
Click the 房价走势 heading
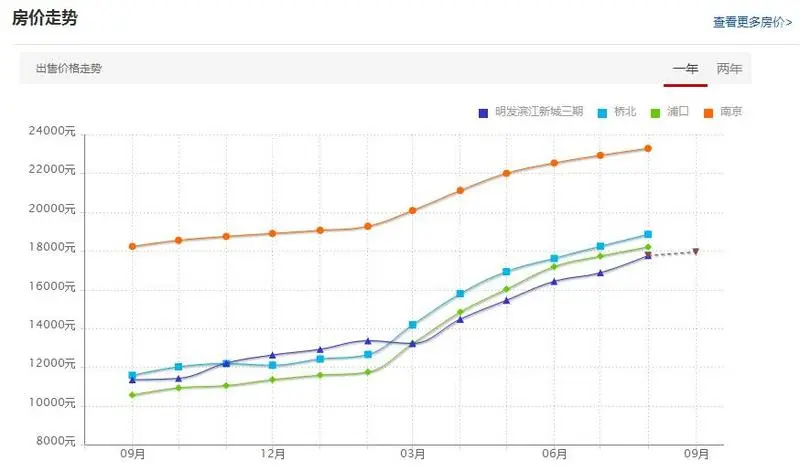44,18
